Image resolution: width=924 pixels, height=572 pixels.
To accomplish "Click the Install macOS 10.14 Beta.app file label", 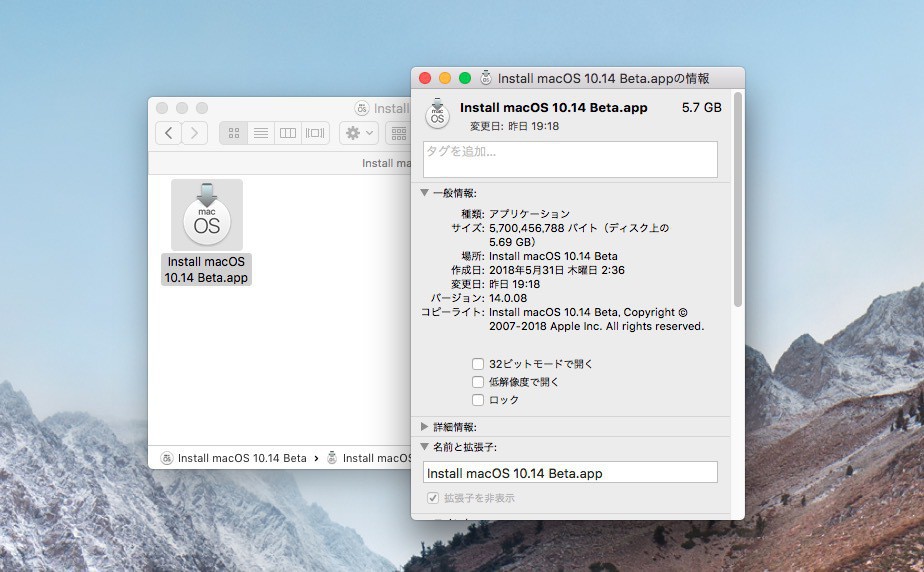I will coord(206,270).
